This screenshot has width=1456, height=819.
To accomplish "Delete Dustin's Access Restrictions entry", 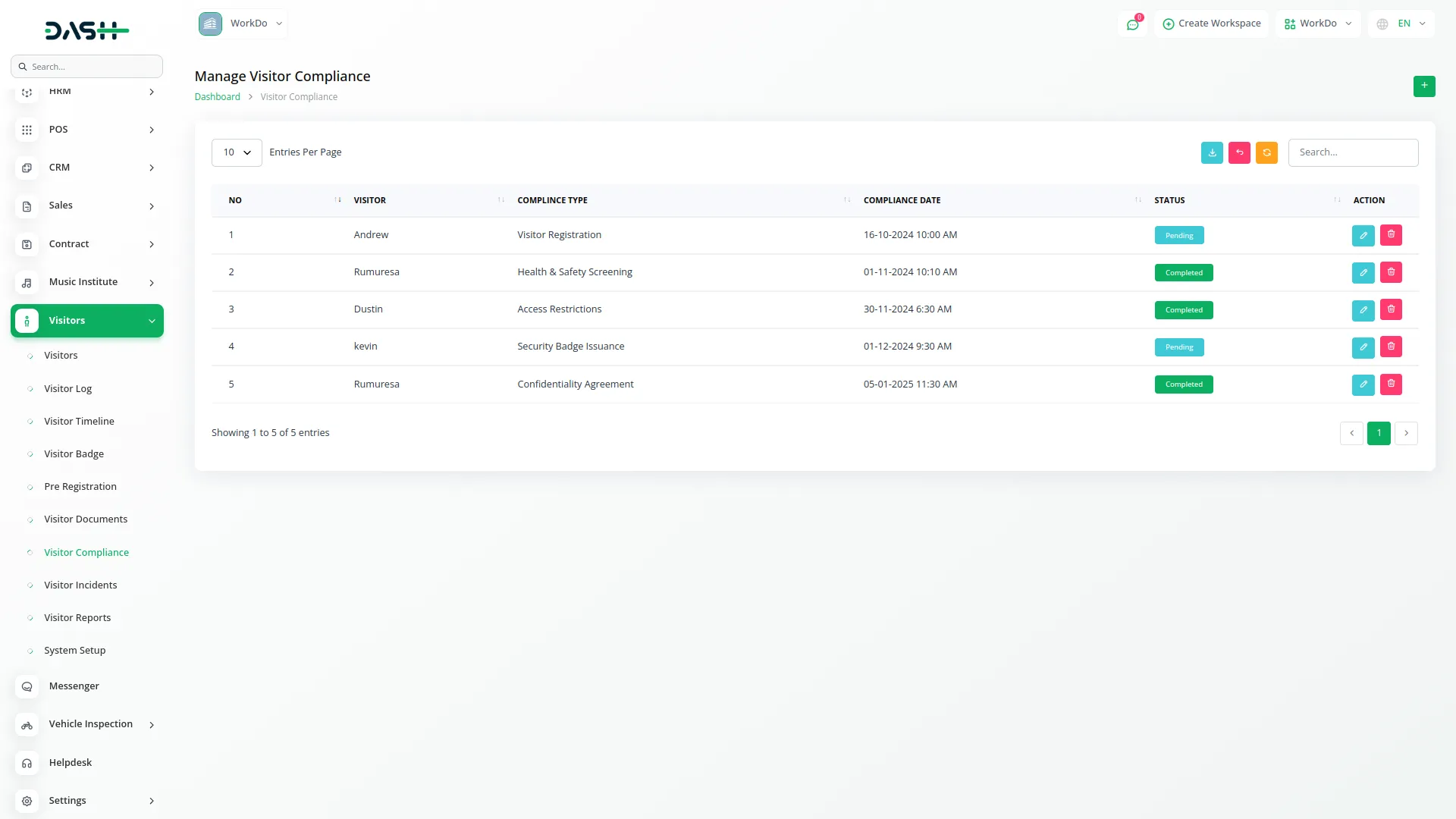I will 1391,309.
